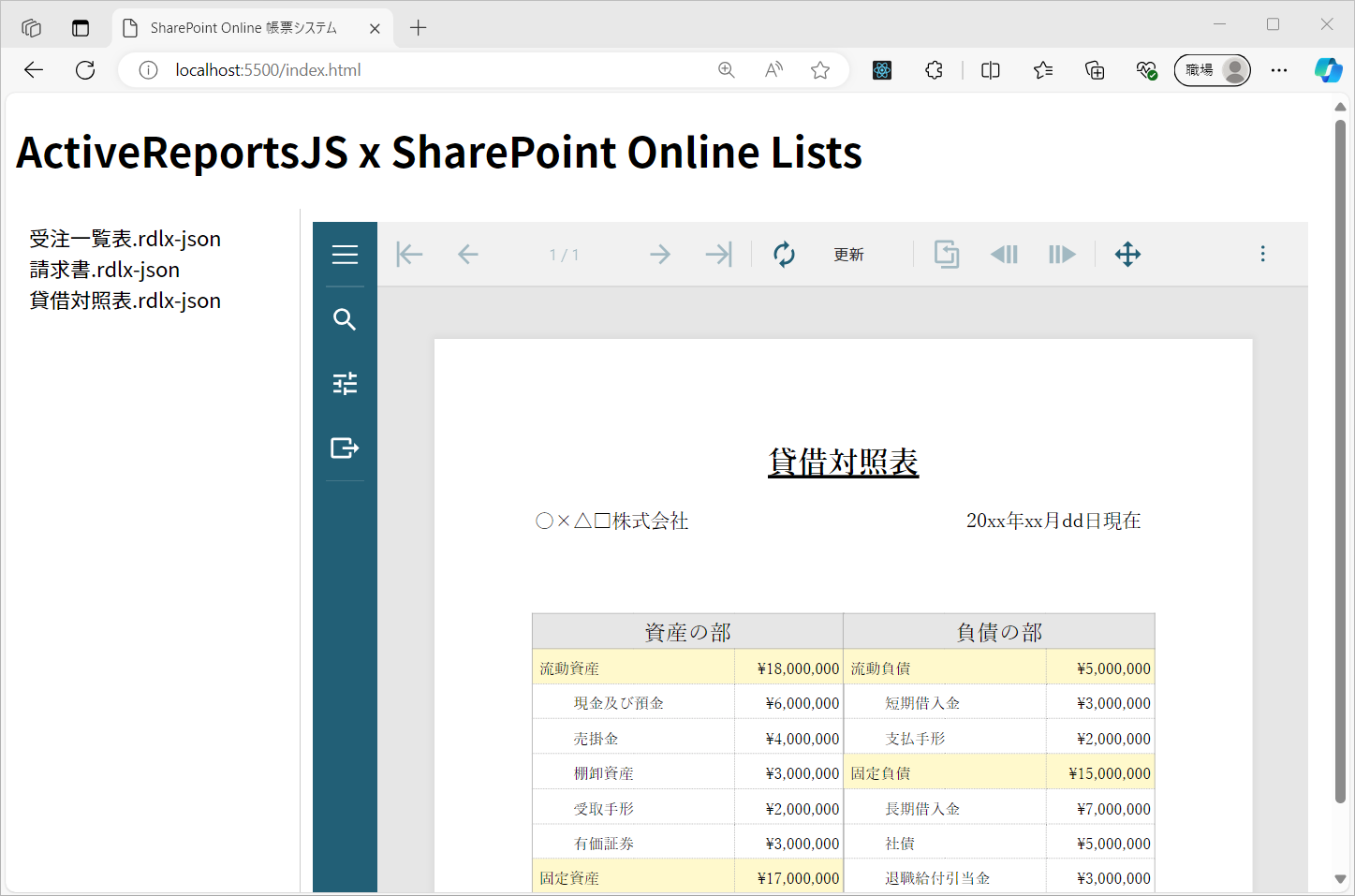Click the 支払手形 row label

point(915,739)
